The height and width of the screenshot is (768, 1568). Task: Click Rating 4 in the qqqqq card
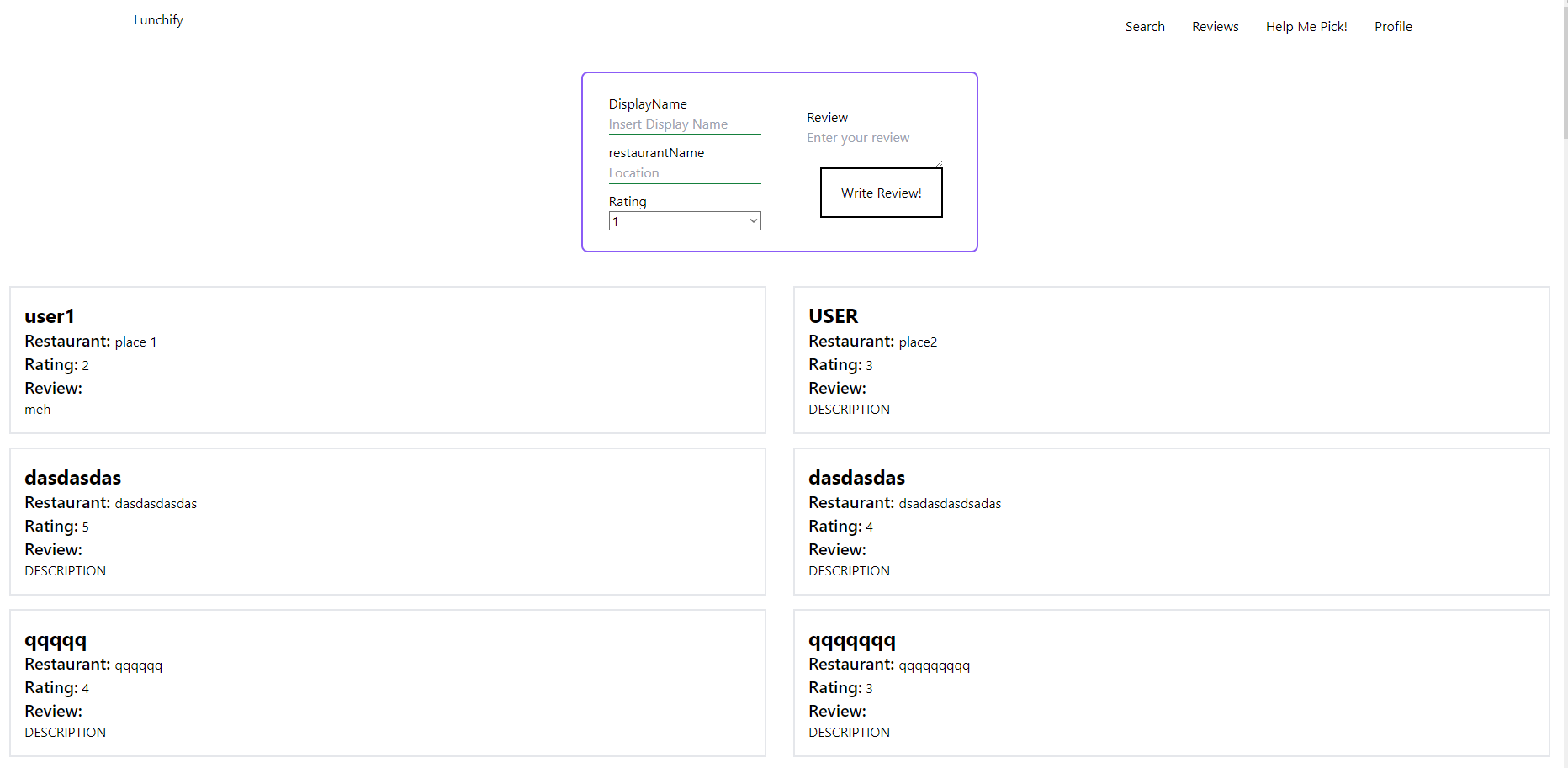click(x=56, y=688)
